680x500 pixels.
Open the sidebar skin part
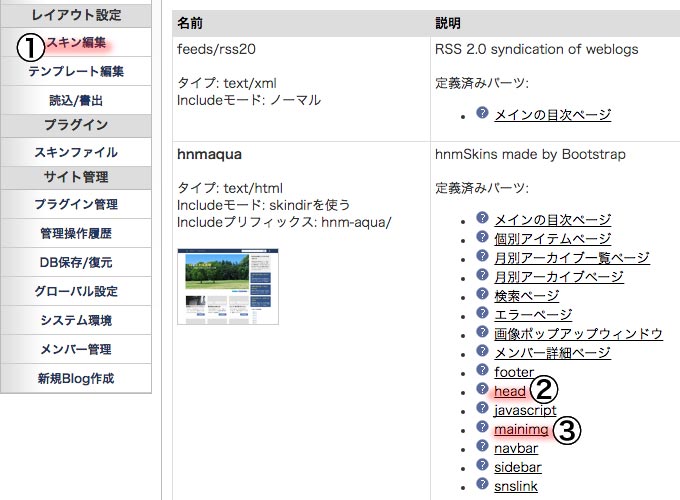tap(518, 467)
